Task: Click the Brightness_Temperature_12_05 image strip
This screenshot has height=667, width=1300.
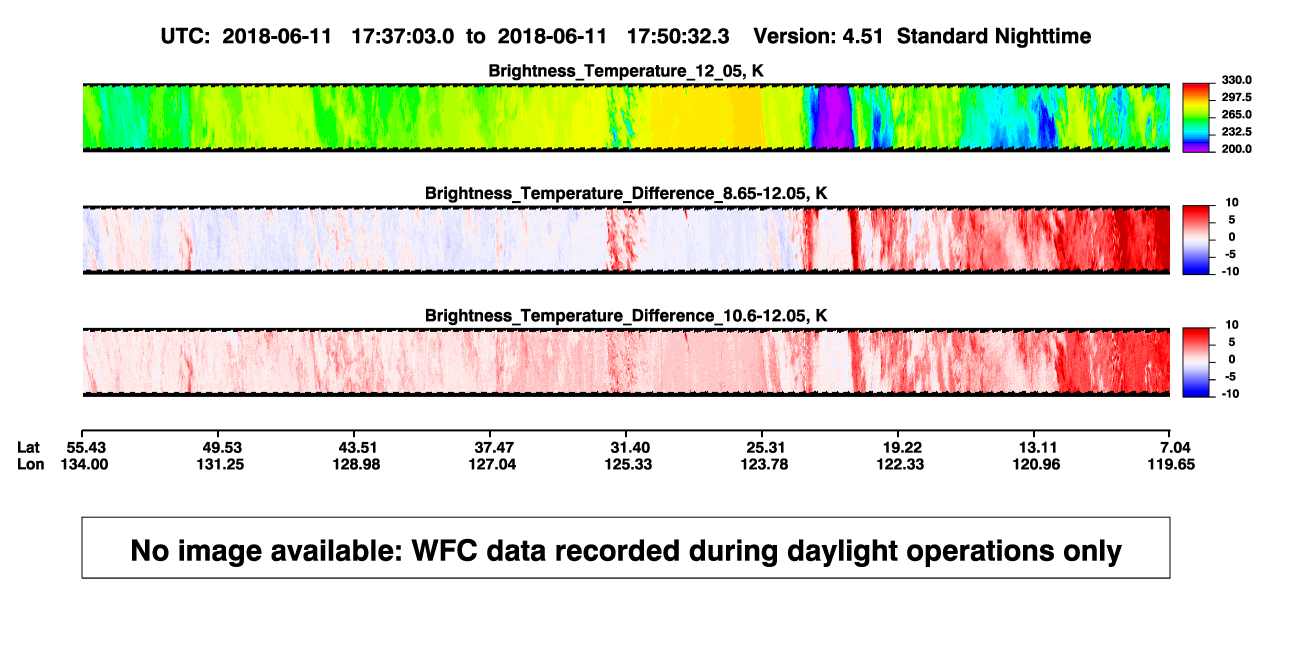Action: tap(626, 117)
